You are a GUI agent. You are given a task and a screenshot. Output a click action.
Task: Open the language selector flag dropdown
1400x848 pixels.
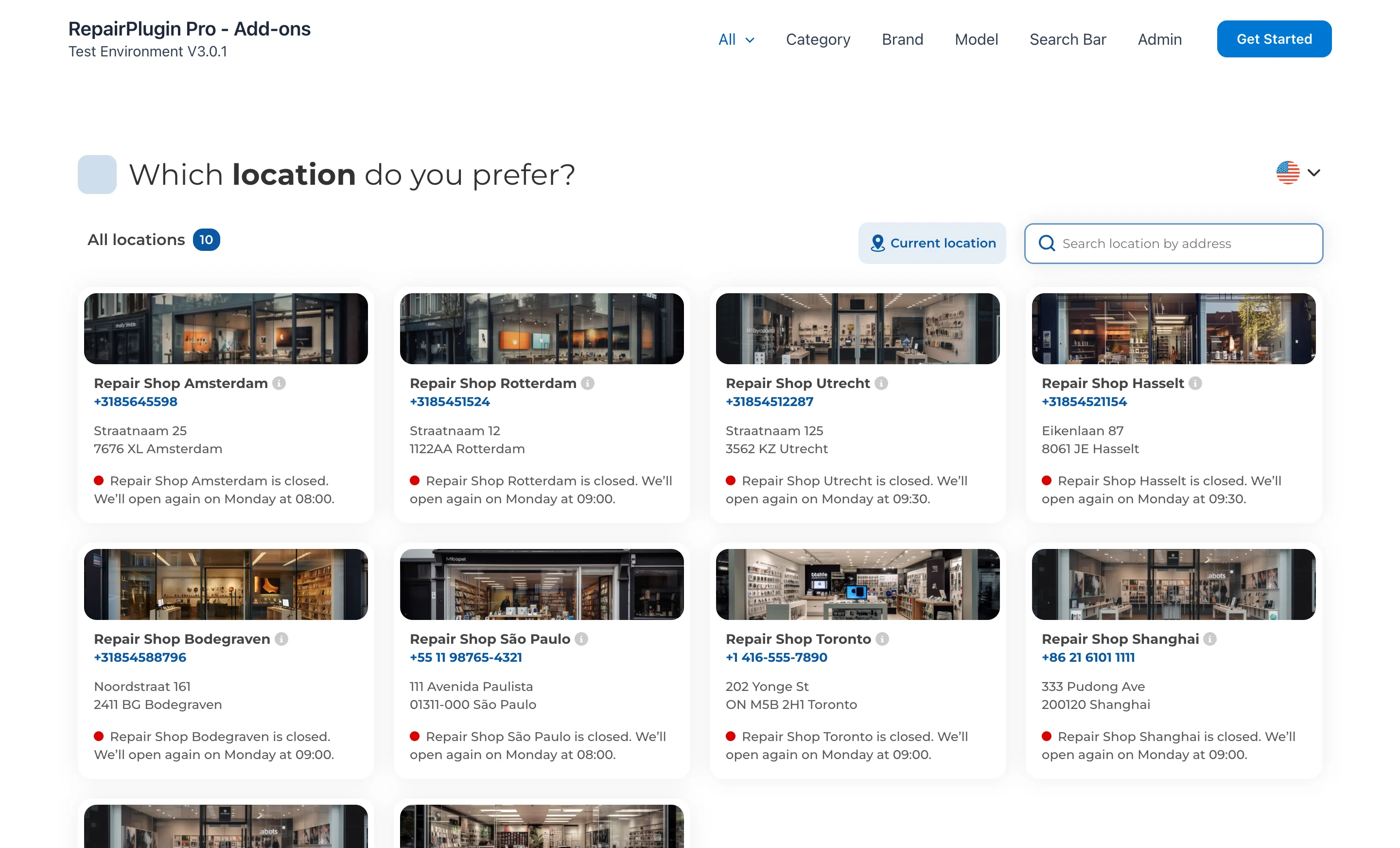click(x=1288, y=173)
